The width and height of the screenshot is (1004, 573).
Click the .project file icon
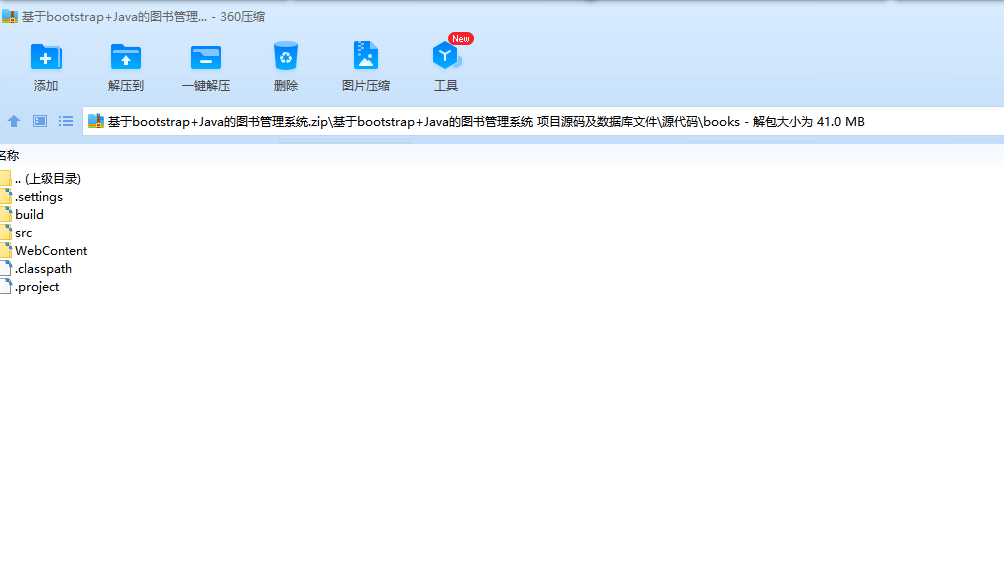[x=6, y=287]
